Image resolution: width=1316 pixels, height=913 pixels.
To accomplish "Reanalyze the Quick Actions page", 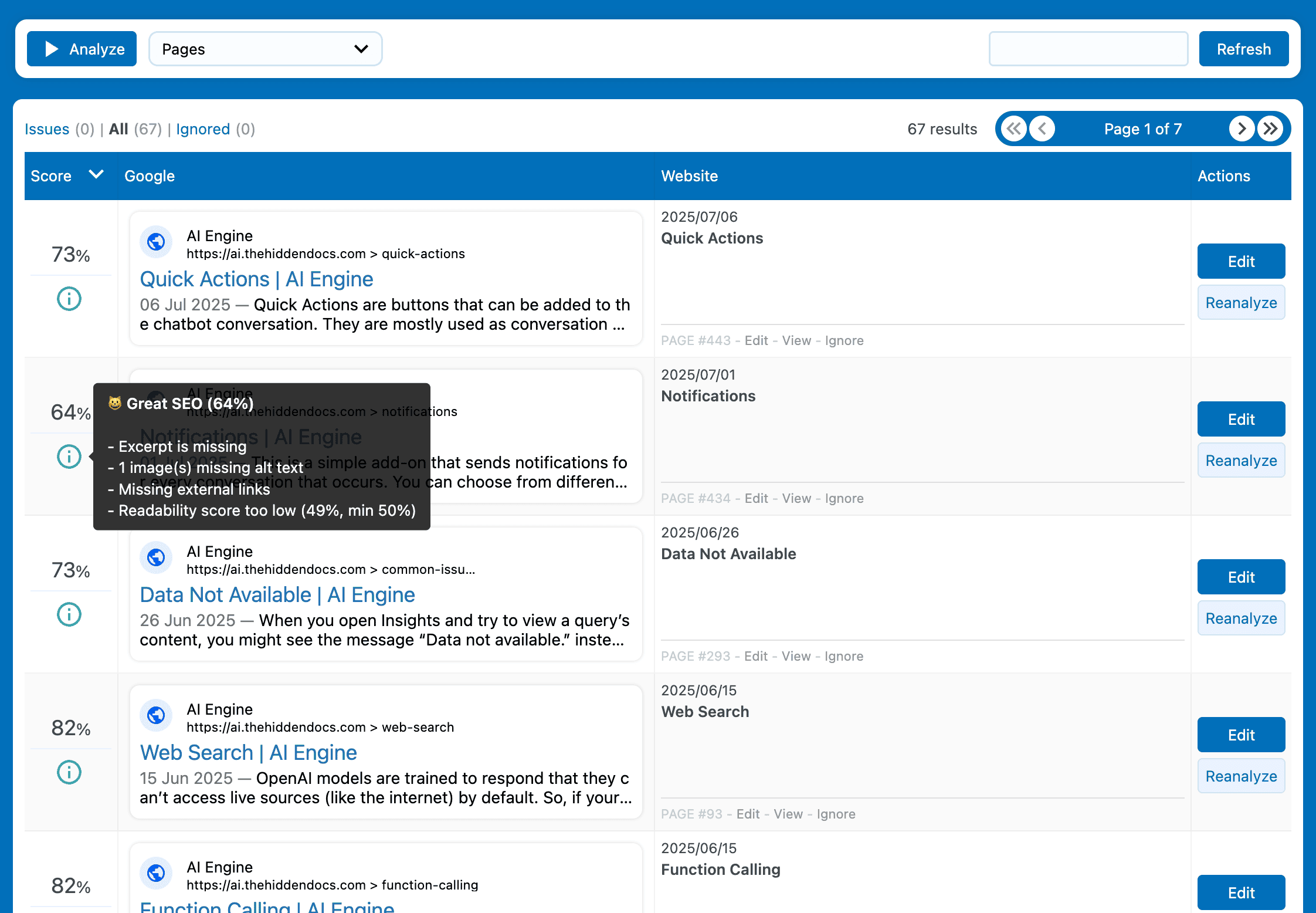I will 1242,303.
